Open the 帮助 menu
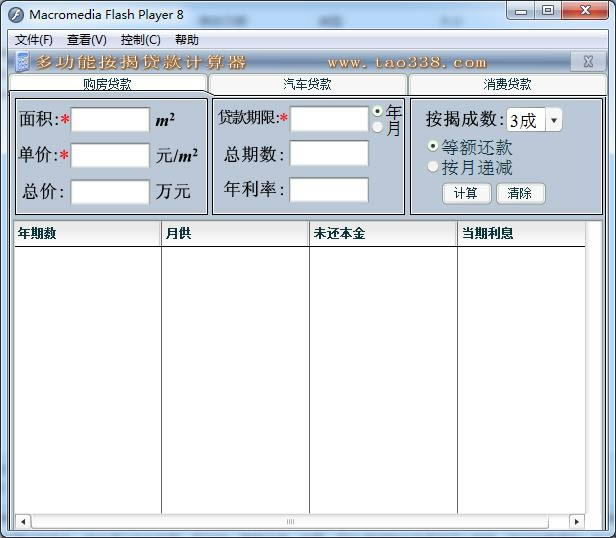This screenshot has height=538, width=616. [187, 40]
